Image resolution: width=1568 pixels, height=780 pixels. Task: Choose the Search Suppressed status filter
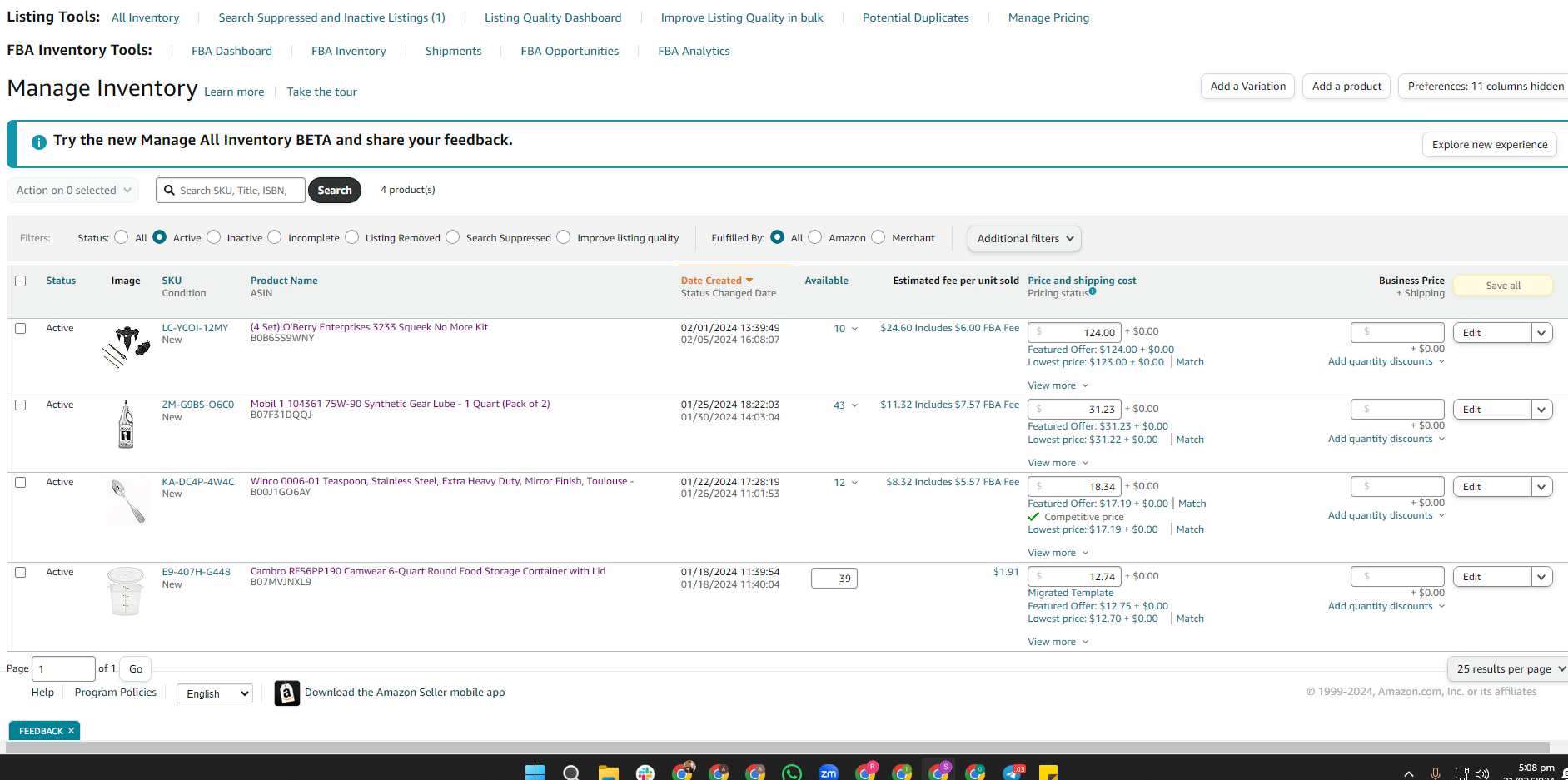coord(453,237)
